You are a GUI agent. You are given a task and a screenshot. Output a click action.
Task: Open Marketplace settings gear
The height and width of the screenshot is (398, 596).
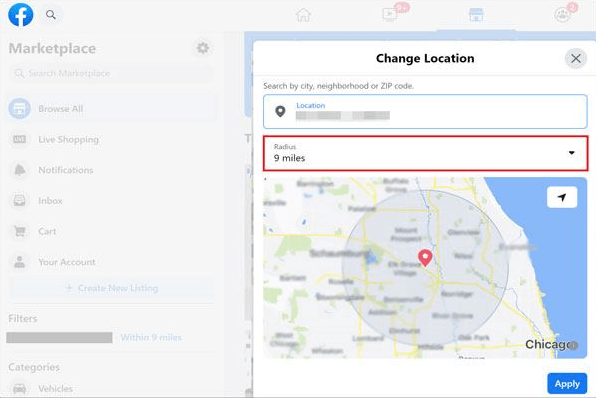(x=203, y=48)
